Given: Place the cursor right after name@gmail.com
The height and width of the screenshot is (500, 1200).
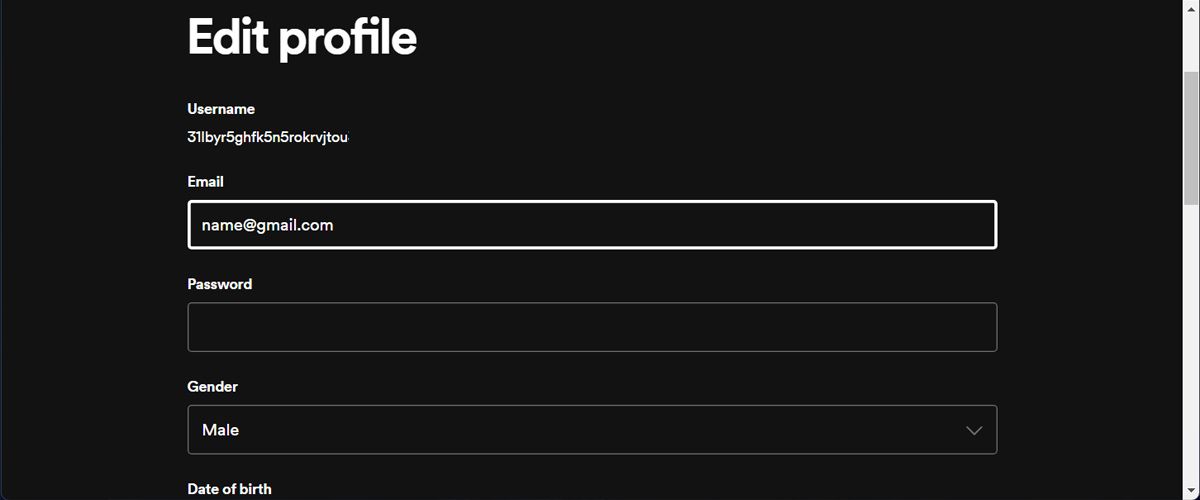Looking at the screenshot, I should (335, 225).
